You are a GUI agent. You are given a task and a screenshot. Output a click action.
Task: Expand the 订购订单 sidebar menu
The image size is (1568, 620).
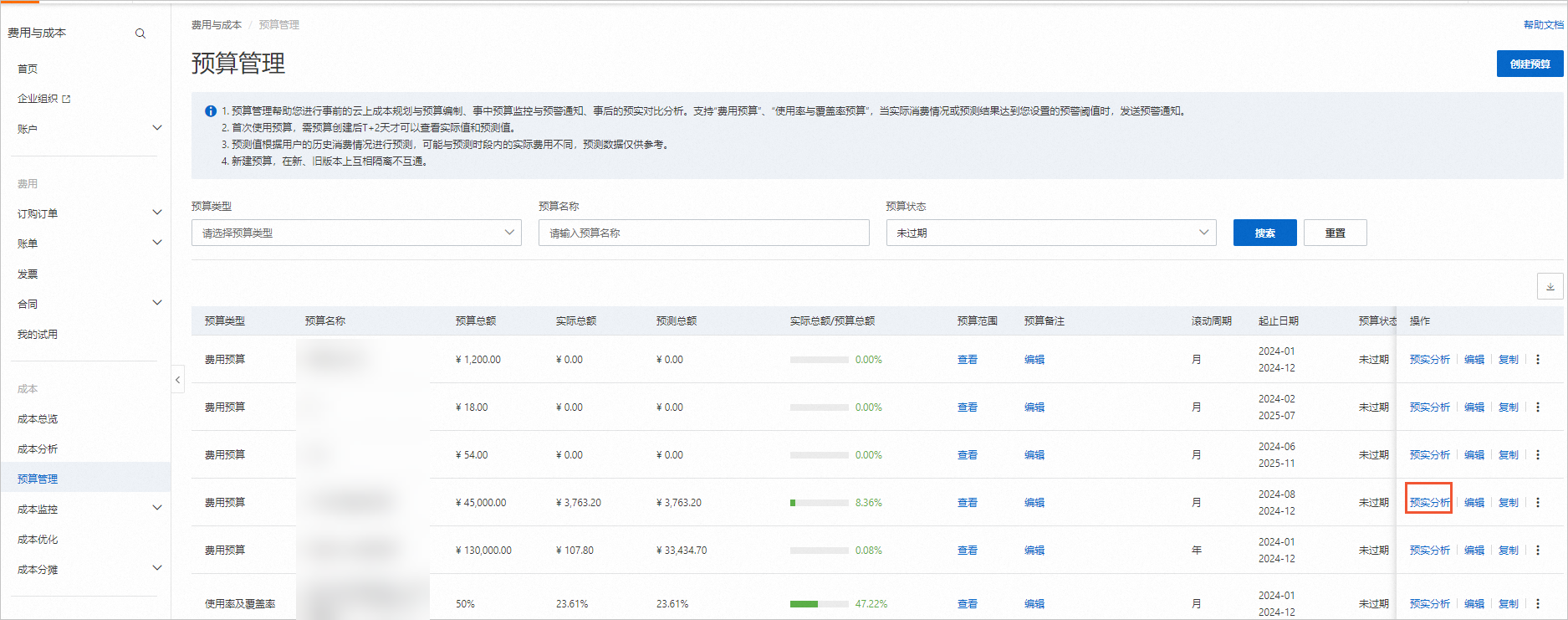point(156,213)
